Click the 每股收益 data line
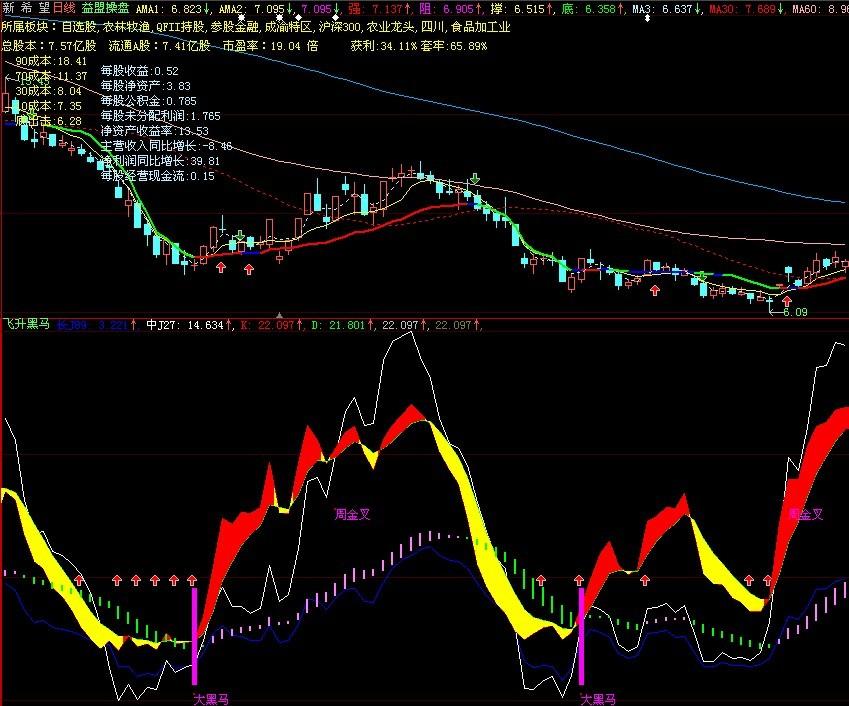 tap(139, 71)
